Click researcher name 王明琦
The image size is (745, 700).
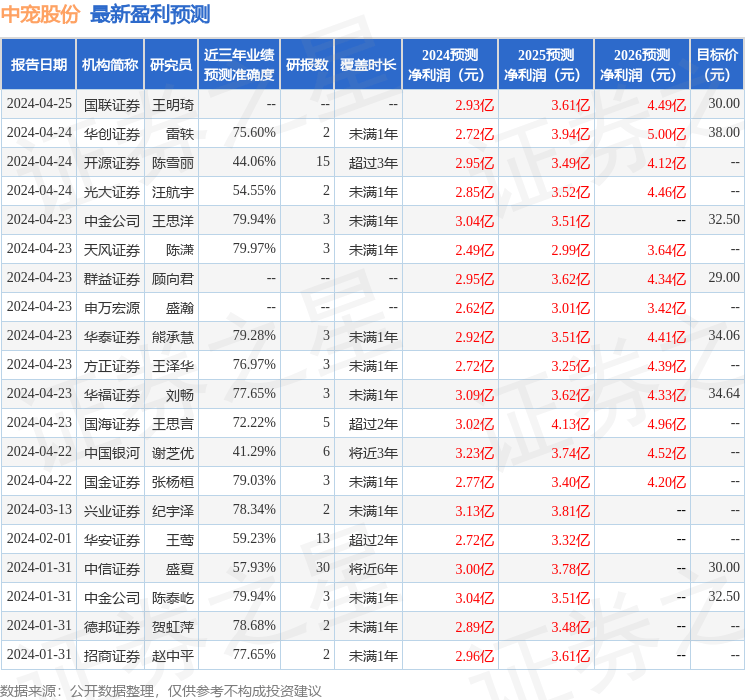(173, 105)
